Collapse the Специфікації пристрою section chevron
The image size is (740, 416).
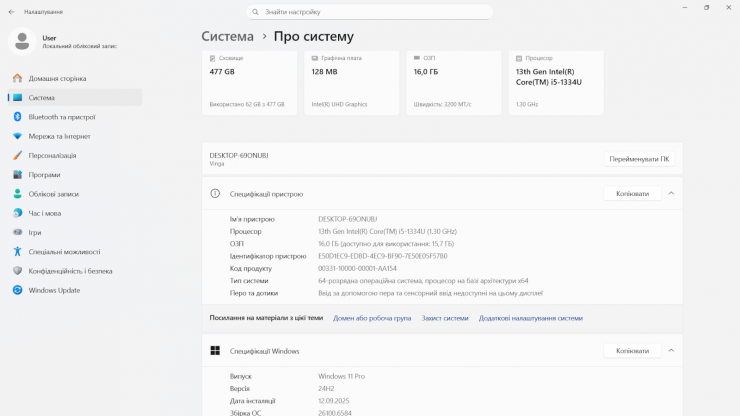coord(671,193)
